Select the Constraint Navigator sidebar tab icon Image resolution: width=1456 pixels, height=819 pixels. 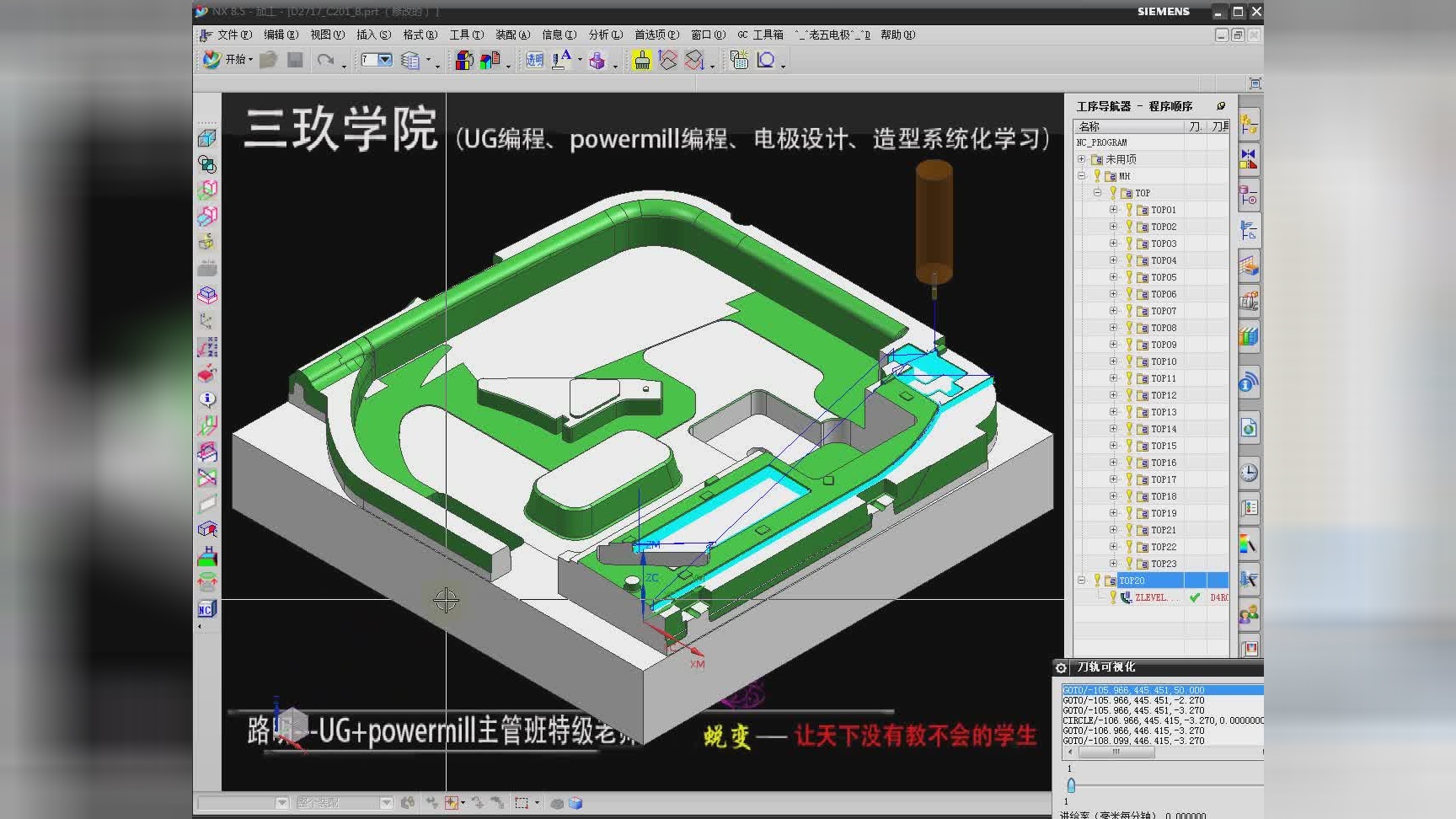(x=1249, y=159)
